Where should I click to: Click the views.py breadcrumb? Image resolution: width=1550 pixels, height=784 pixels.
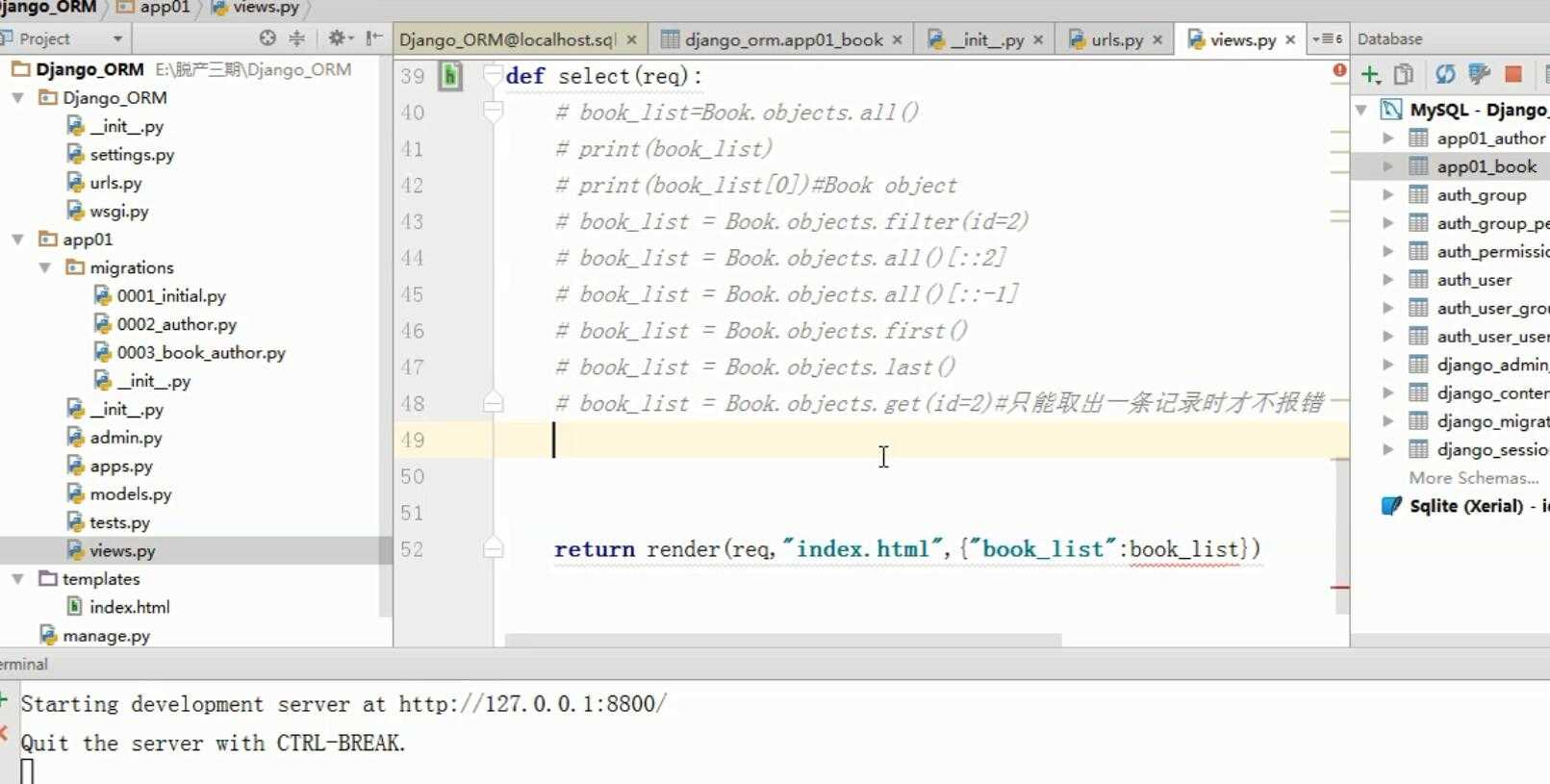coord(255,8)
